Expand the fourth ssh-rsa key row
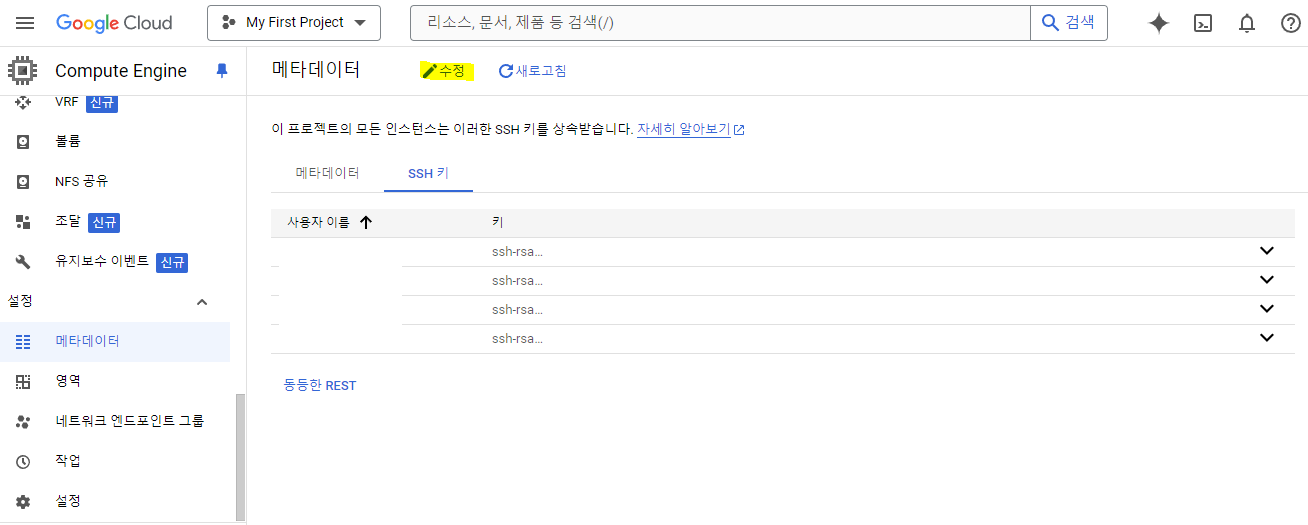The width and height of the screenshot is (1308, 525). tap(1267, 338)
